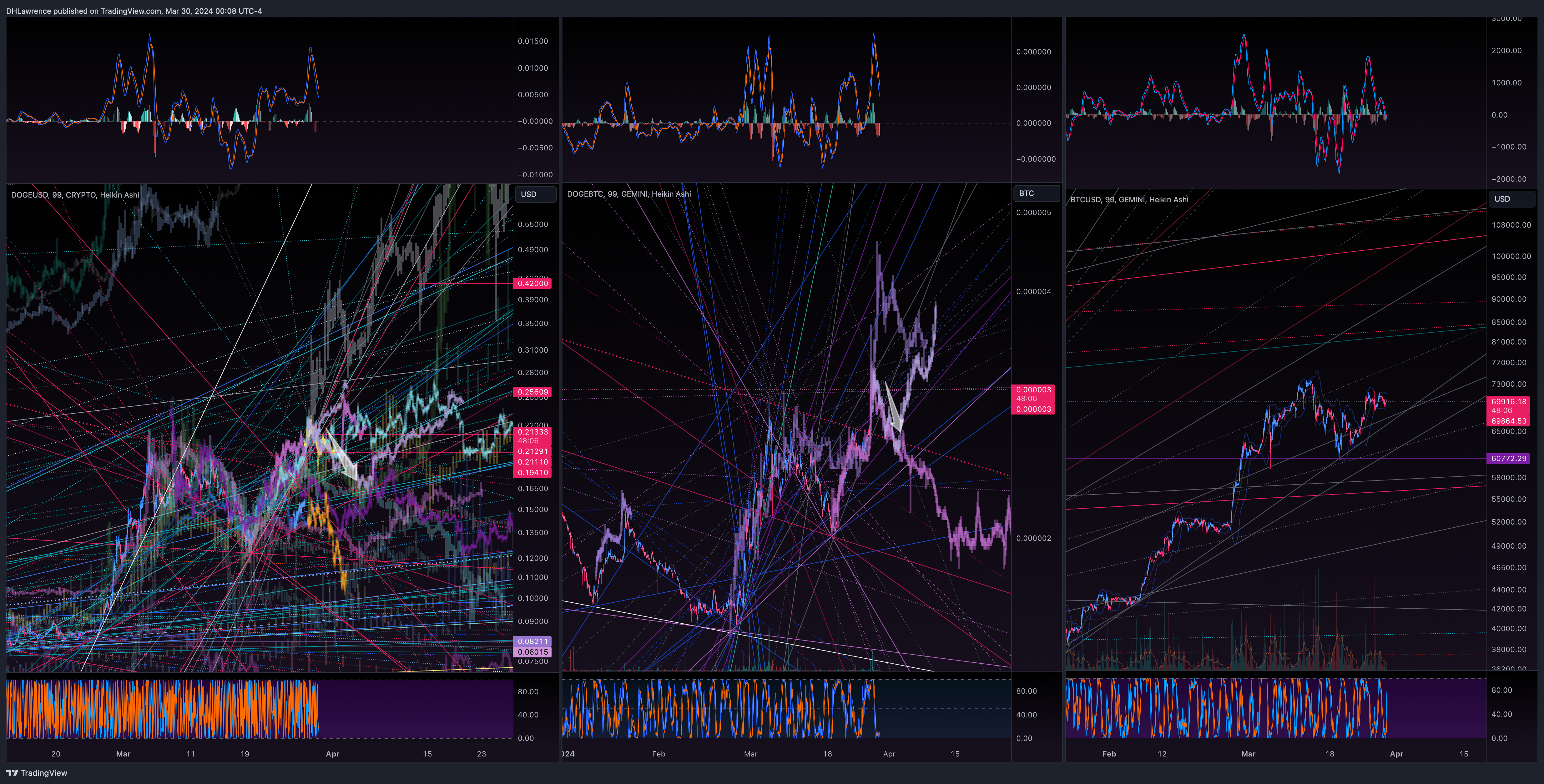Click the 48:06 countdown on the DOGEUSD axis
The width and height of the screenshot is (1544, 784).
coord(528,441)
